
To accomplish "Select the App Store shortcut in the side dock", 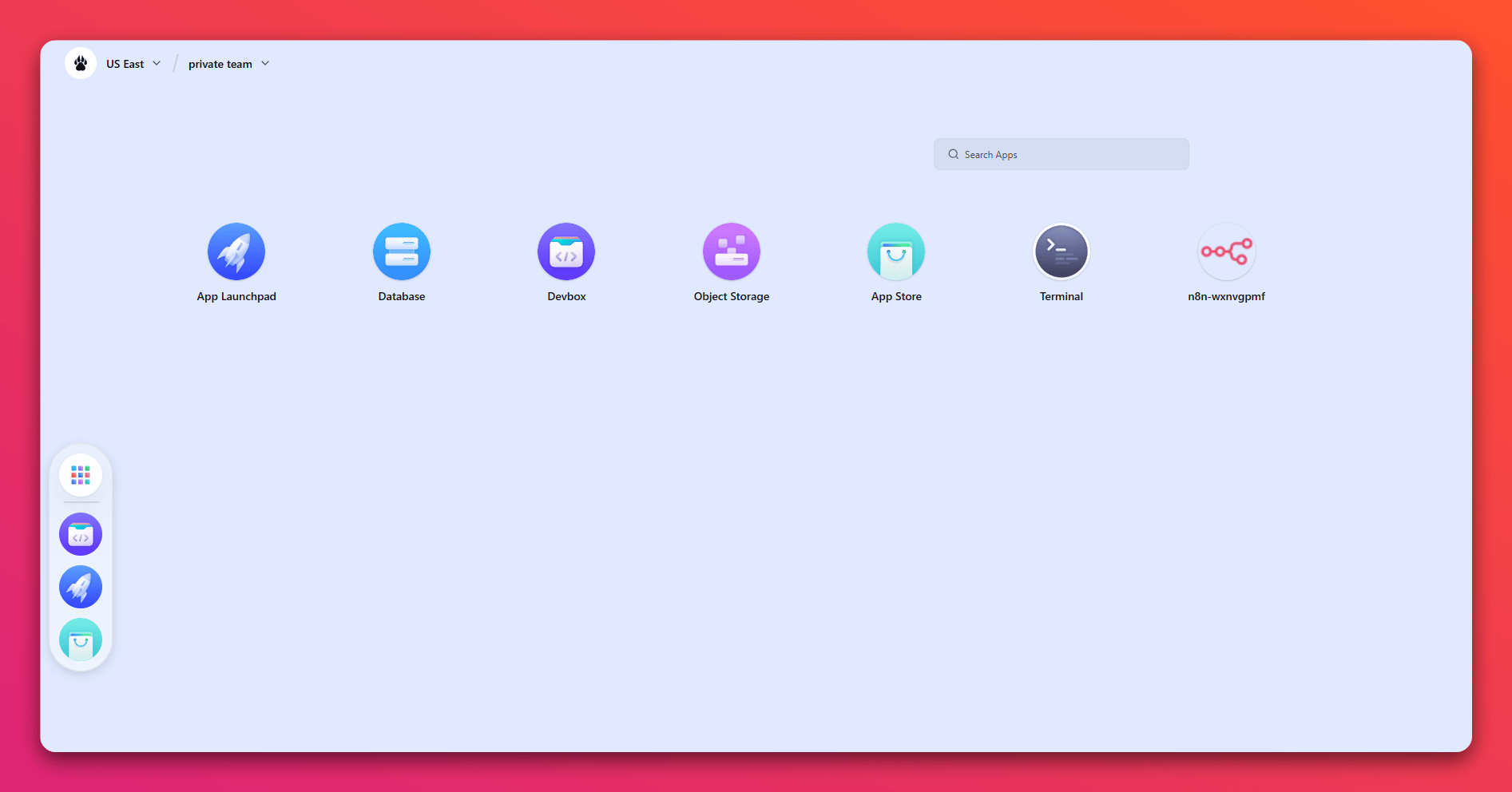I will pyautogui.click(x=81, y=640).
